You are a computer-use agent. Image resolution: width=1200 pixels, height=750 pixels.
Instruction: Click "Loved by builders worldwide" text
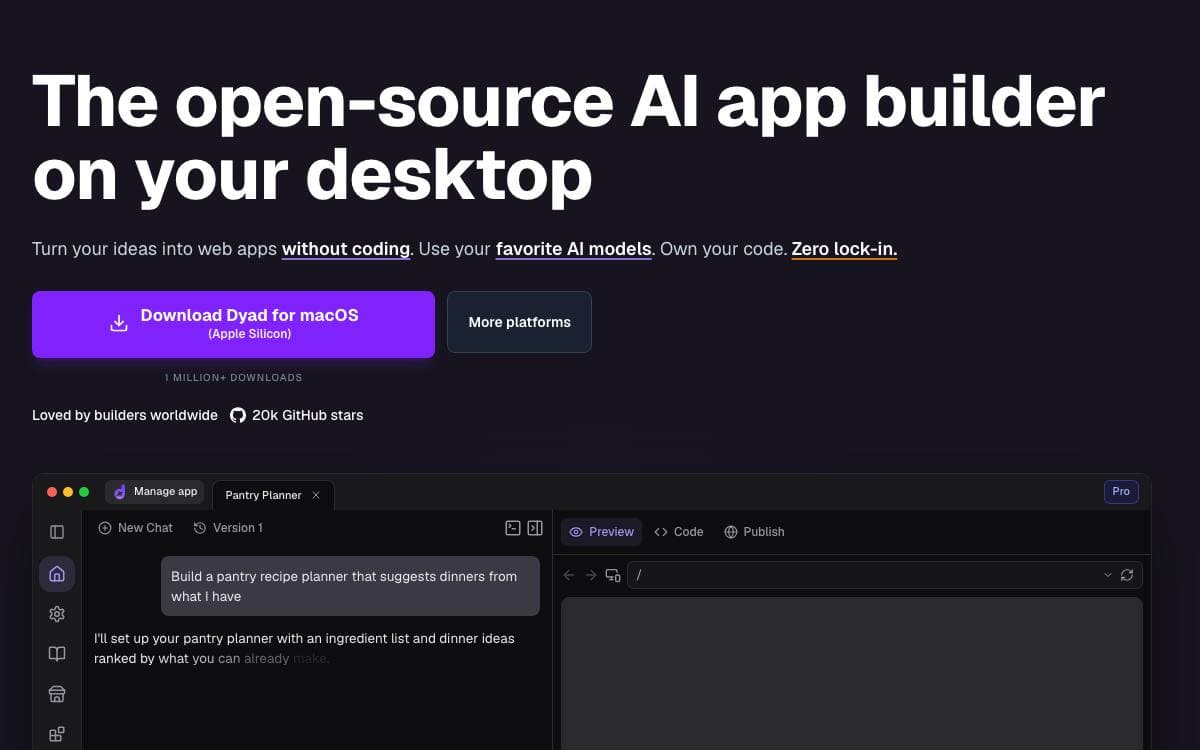point(125,415)
